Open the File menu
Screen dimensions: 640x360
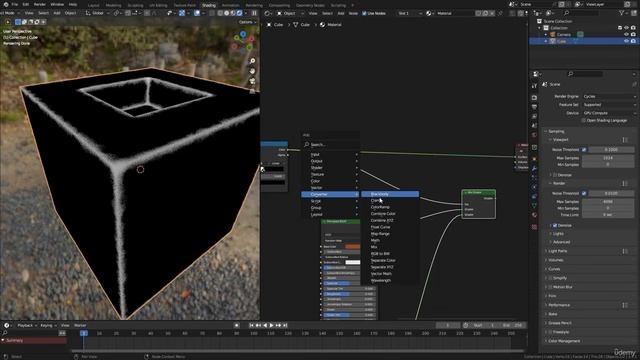coord(15,4)
